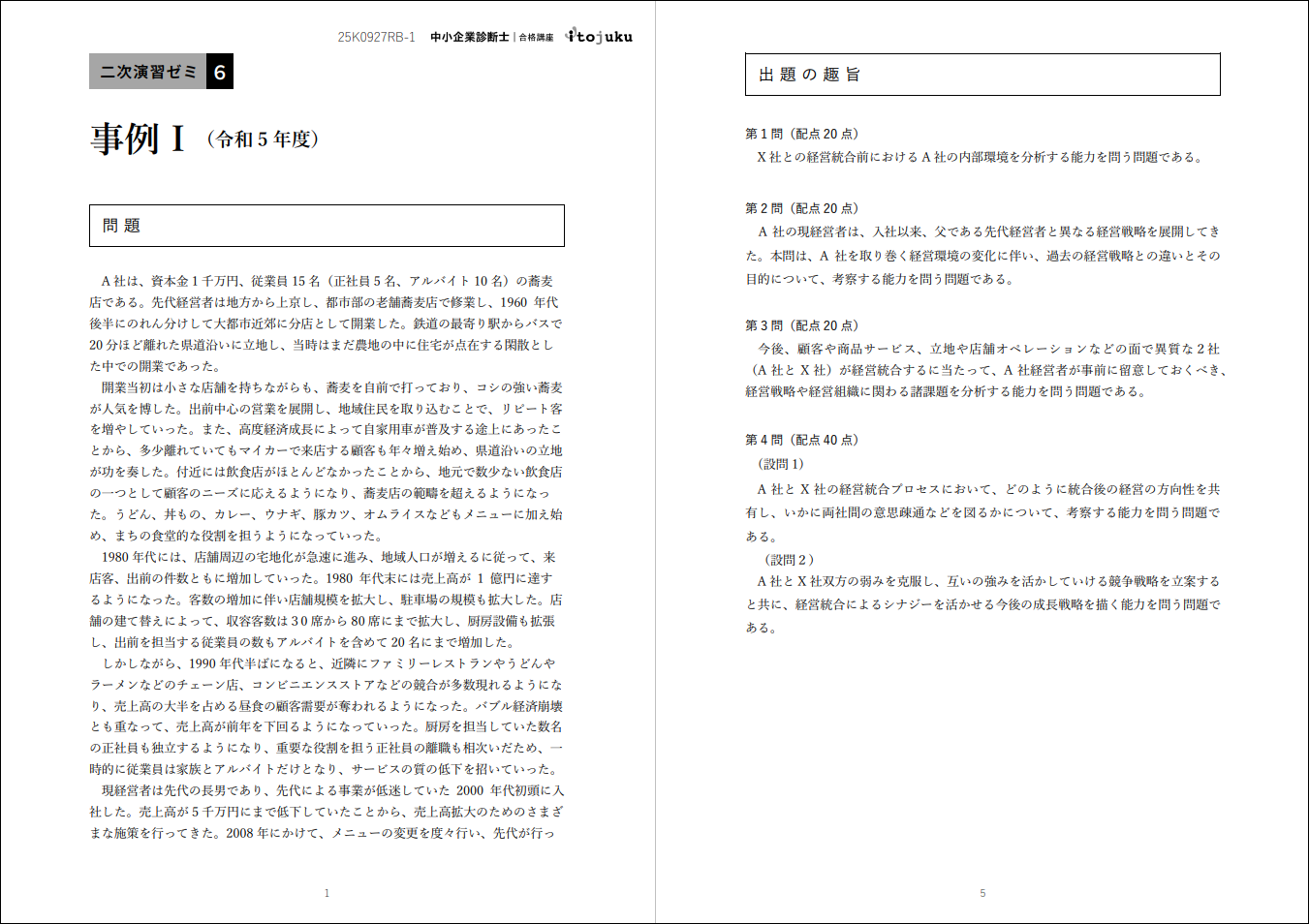Screen dimensions: 1309x924
Task: Click the 第4問(配点40点) heading
Action: pyautogui.click(x=801, y=440)
